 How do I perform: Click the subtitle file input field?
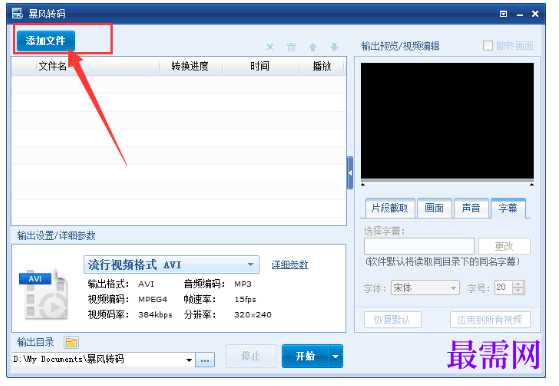tap(419, 246)
